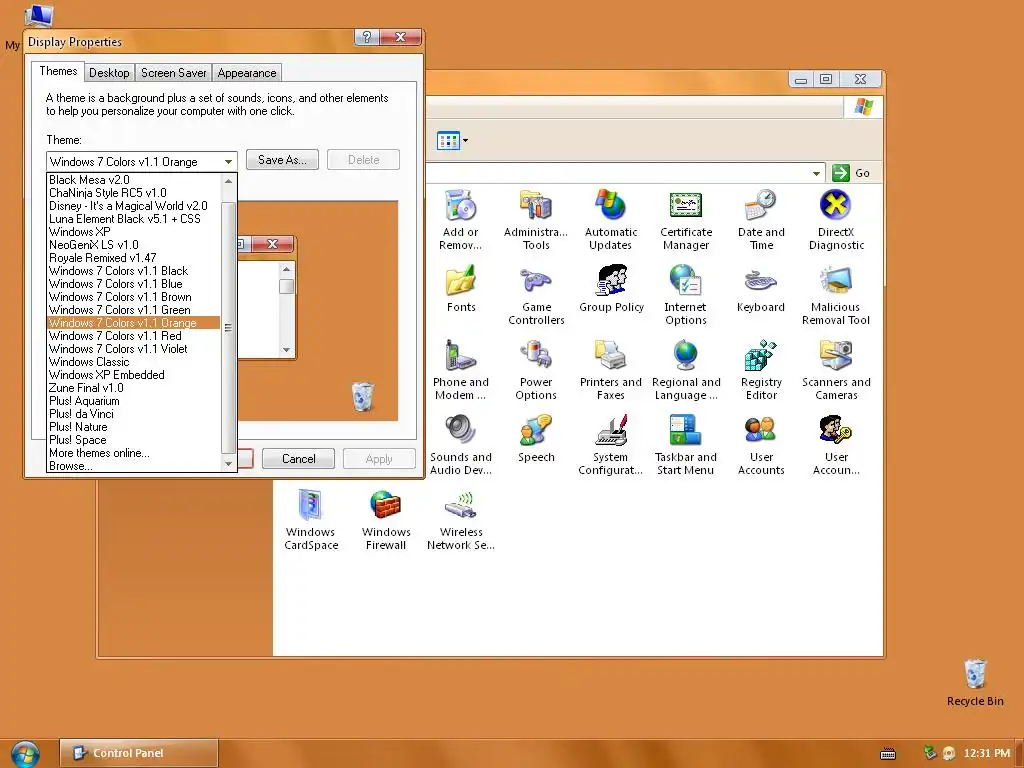Open Game Controllers applet
The image size is (1024, 768).
536,295
